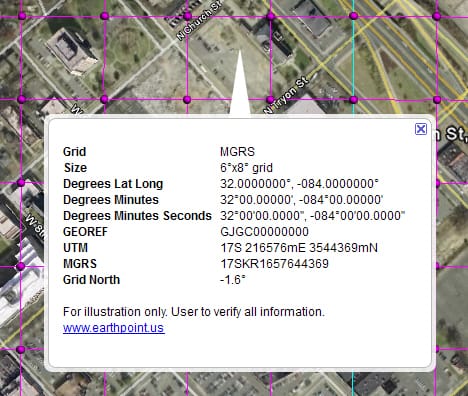Select the UTM value 17S 216576mE 3544369mN
Image resolution: width=468 pixels, height=396 pixels.
click(x=299, y=248)
